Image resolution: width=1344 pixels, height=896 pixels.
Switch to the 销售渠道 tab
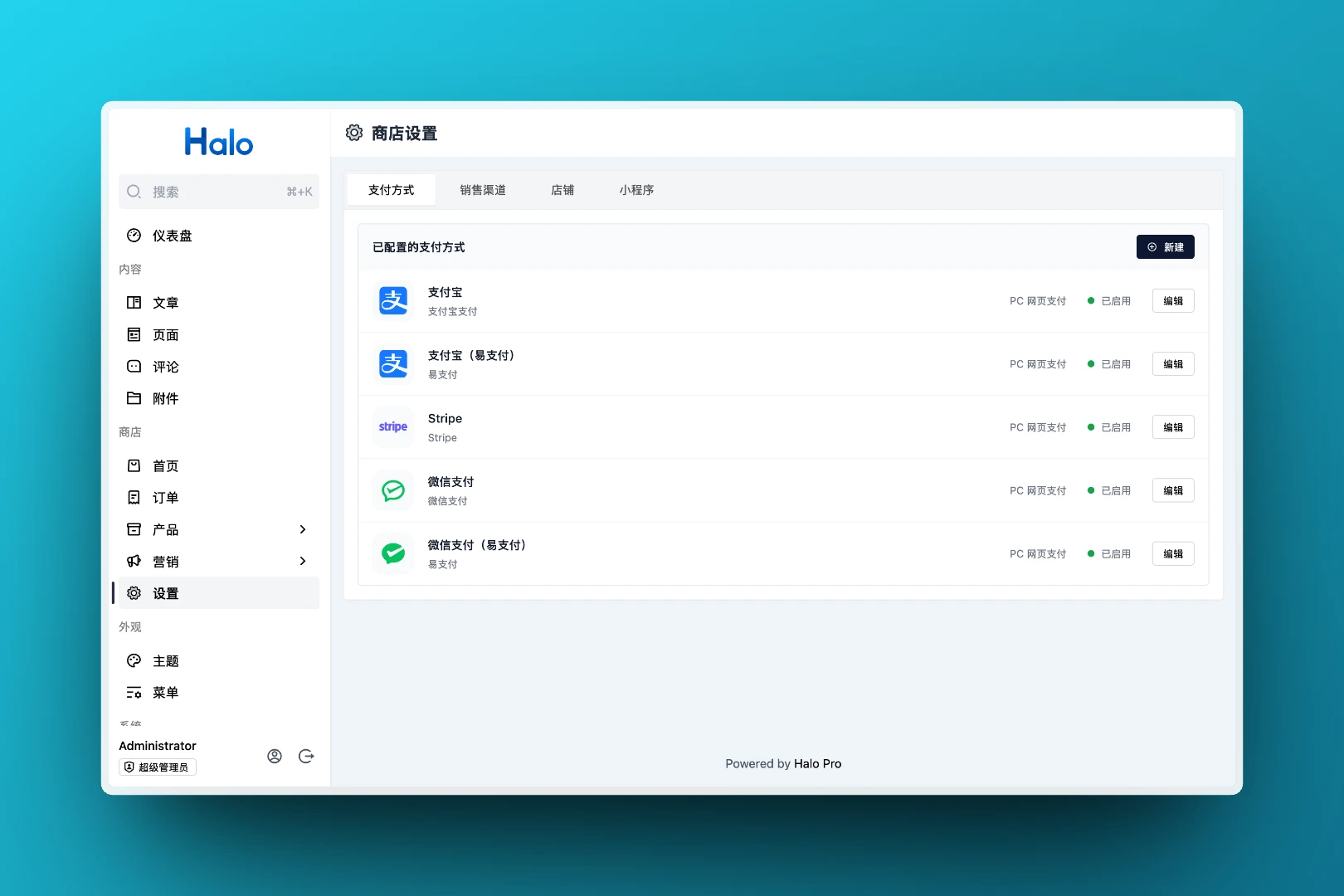[x=483, y=190]
